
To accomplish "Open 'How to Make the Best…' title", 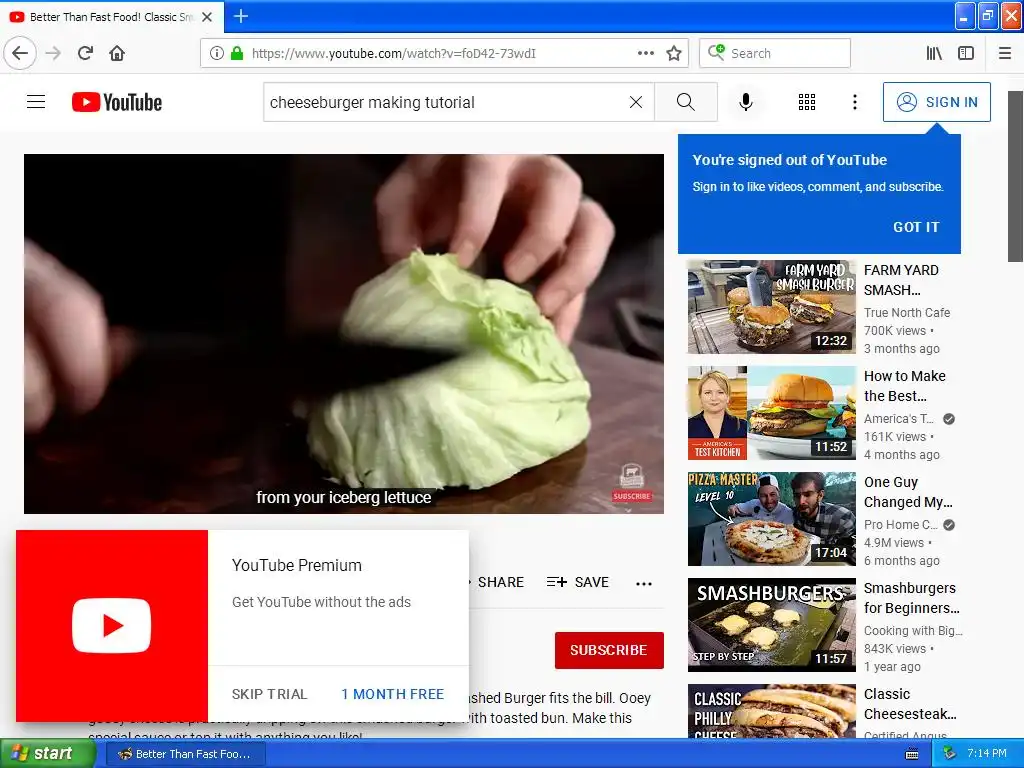I will tap(904, 386).
